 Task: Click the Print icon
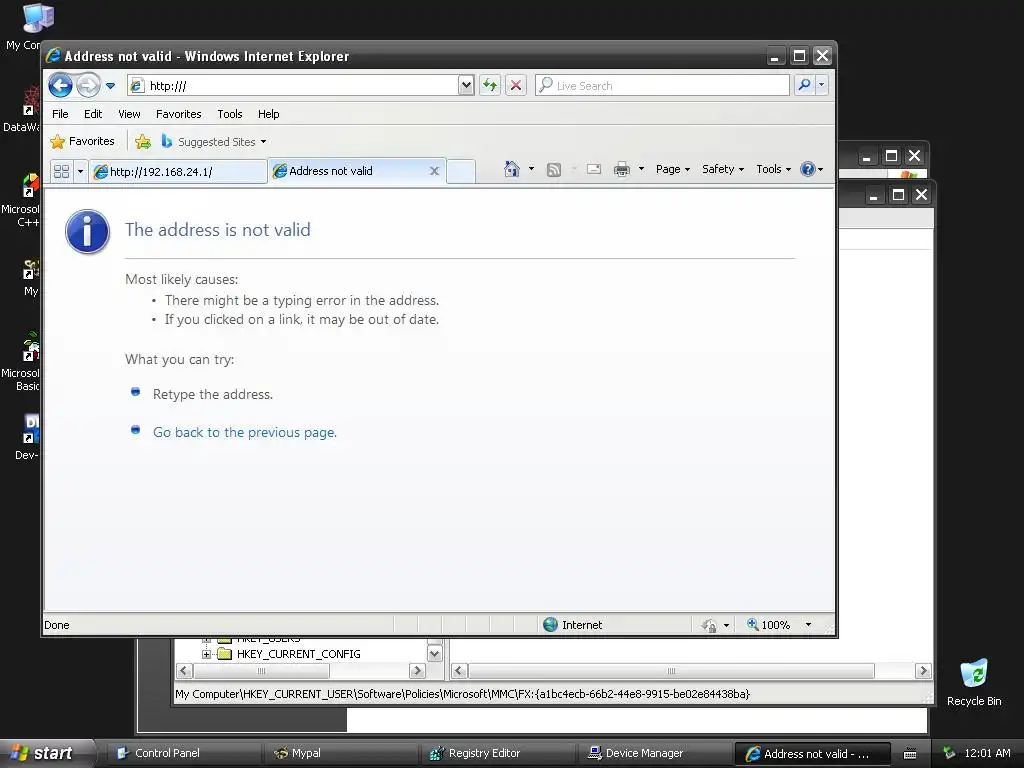[622, 170]
